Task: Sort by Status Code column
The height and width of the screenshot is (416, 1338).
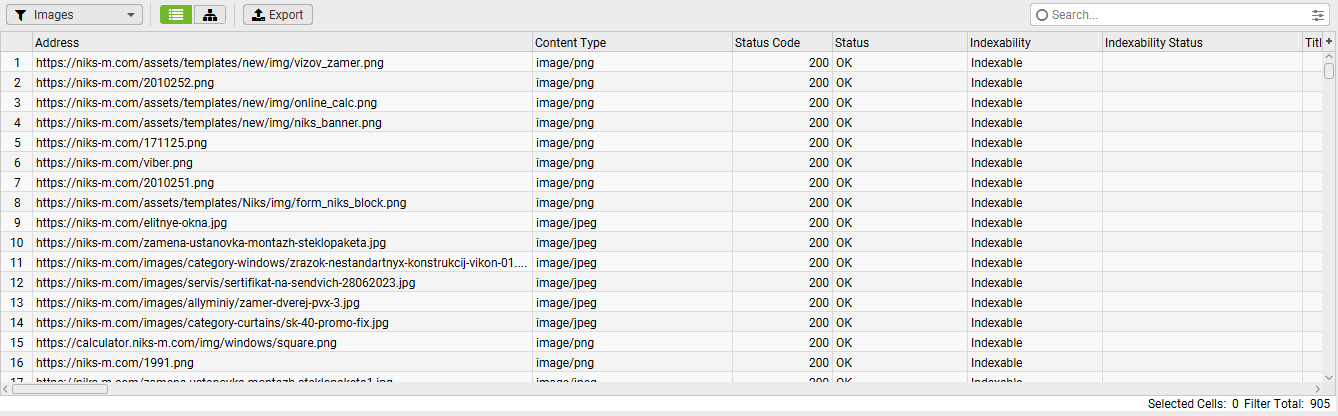Action: click(x=781, y=43)
